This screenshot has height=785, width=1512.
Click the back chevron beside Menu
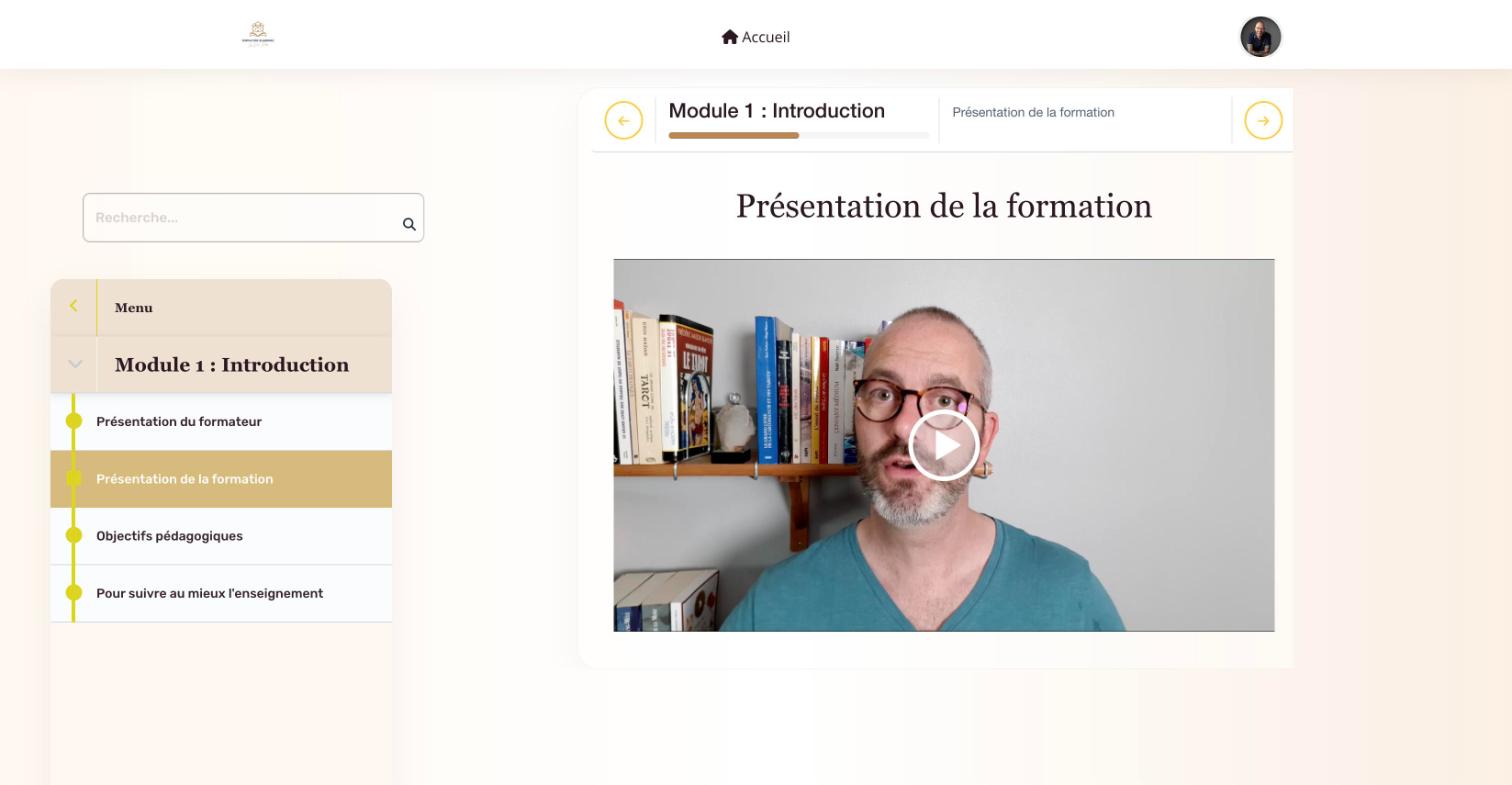(73, 306)
